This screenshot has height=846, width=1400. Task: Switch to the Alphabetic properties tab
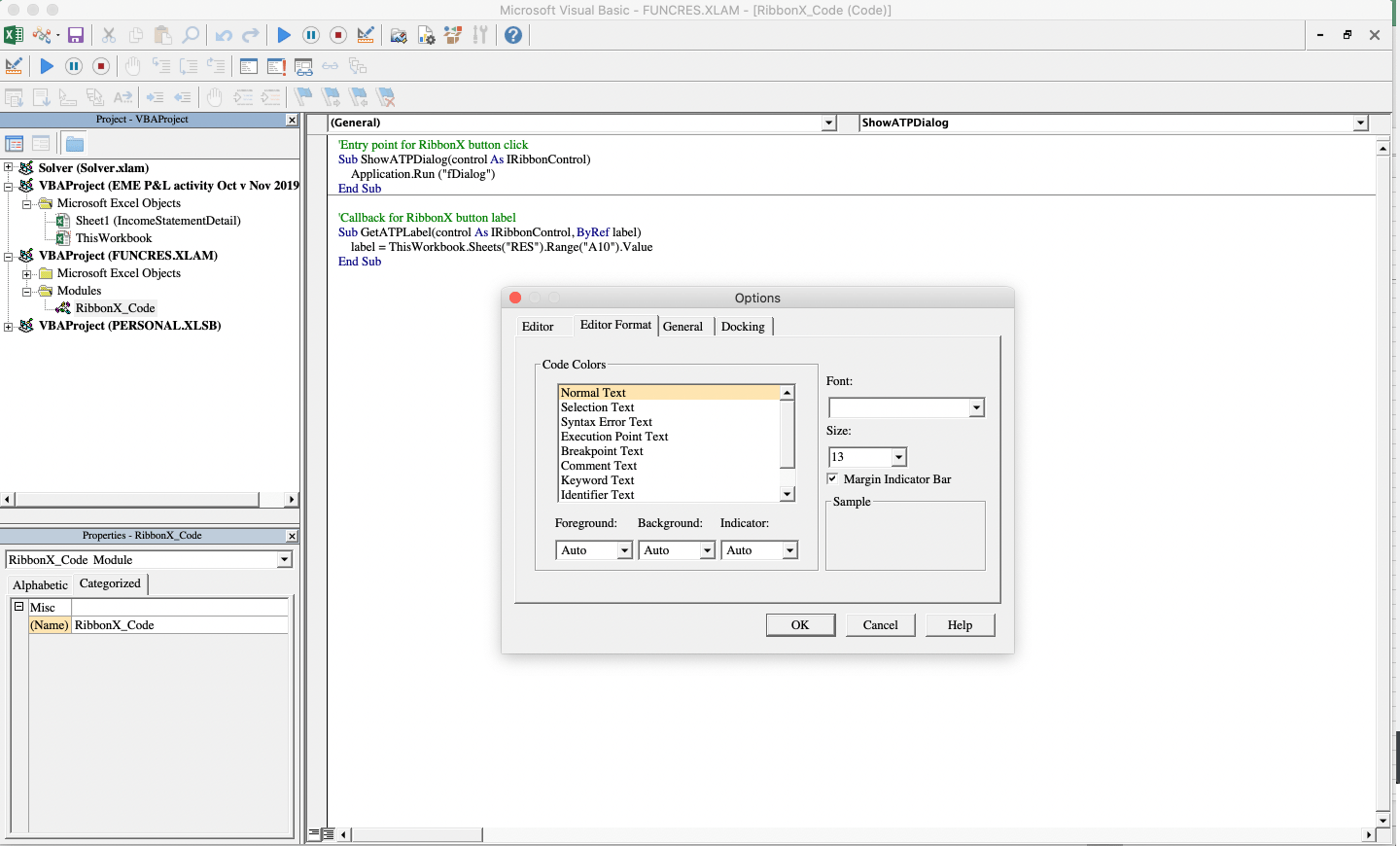[x=39, y=584]
